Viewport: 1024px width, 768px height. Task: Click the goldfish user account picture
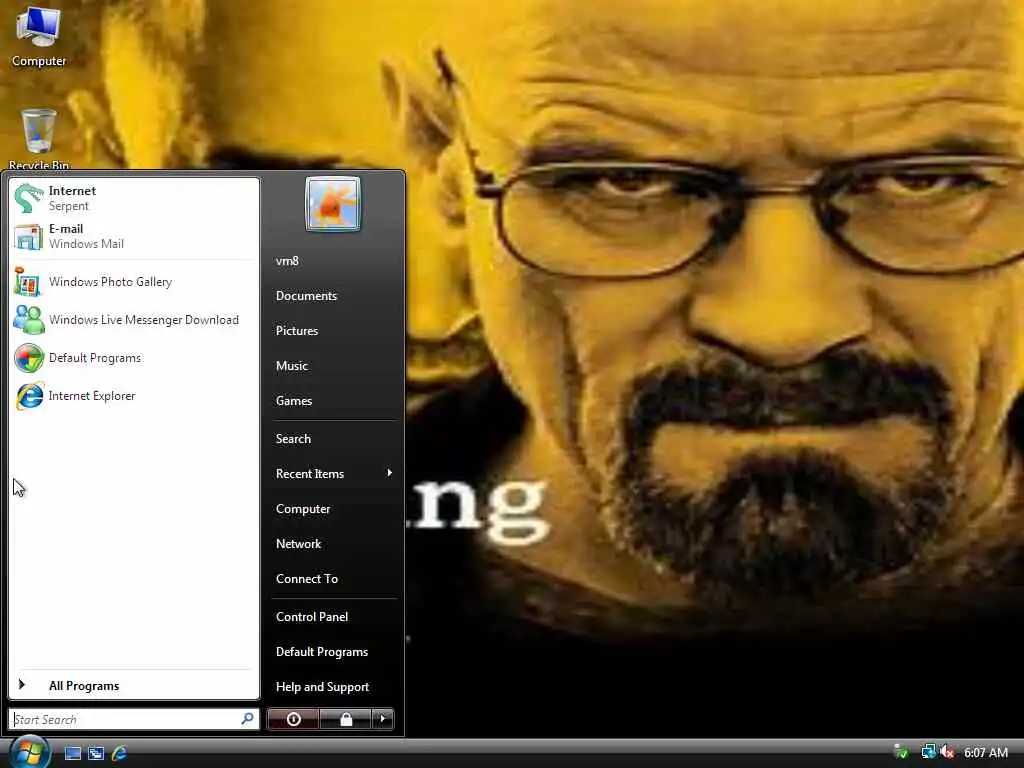(x=332, y=204)
